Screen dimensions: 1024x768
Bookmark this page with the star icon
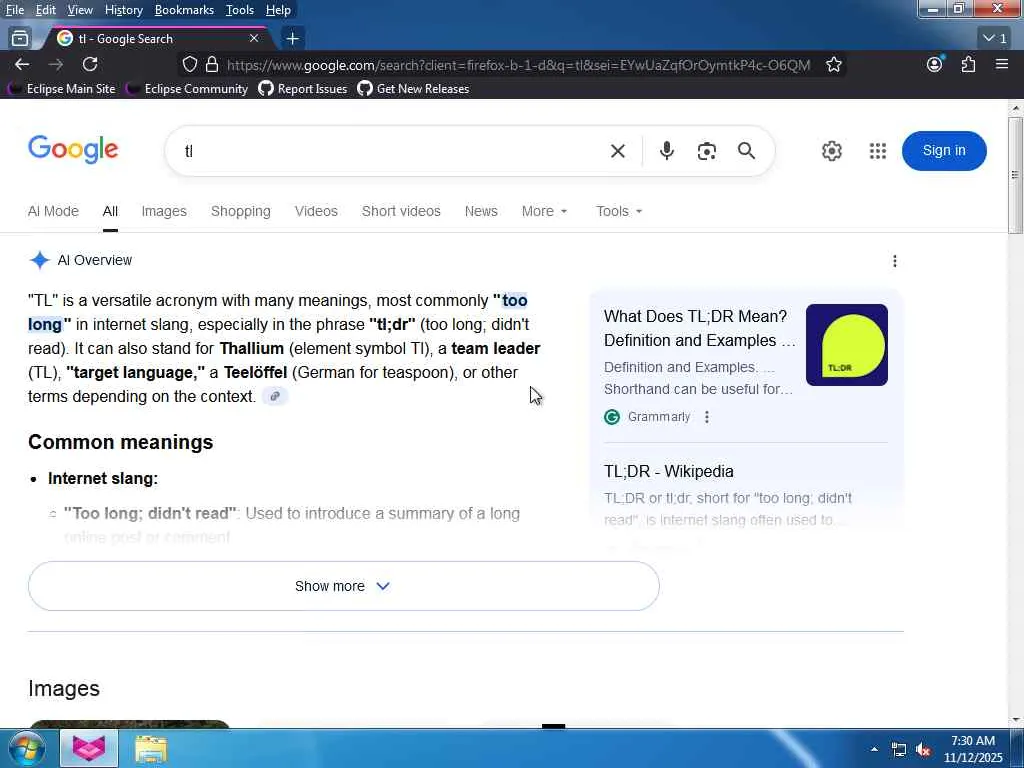(833, 64)
